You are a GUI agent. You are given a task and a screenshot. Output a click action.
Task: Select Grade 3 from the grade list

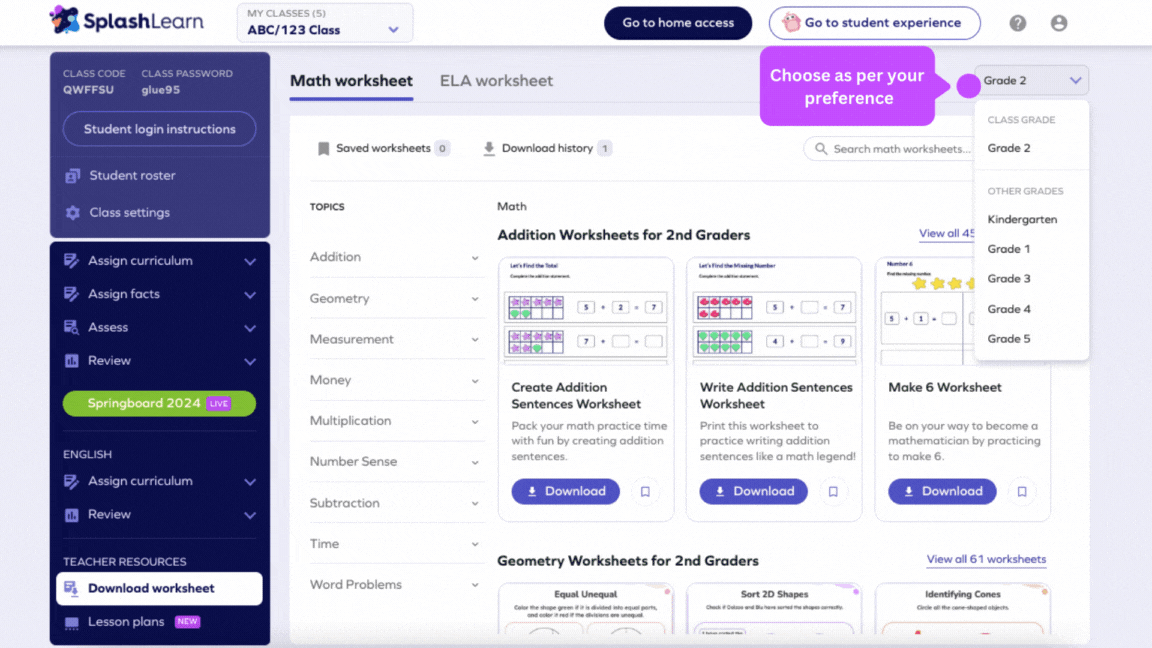point(1009,278)
